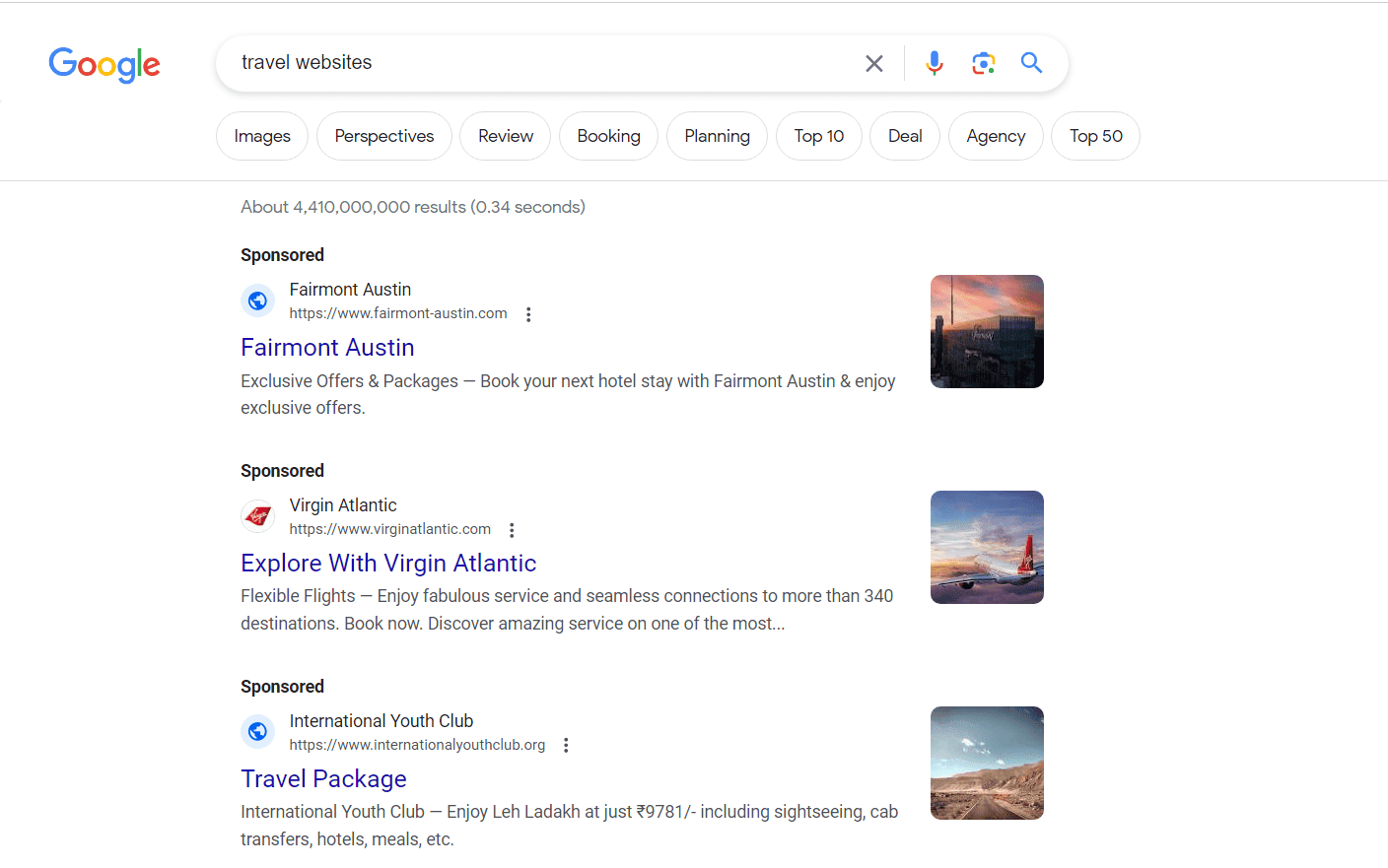Click the Enjoy Leh Ladakh description text

[x=569, y=826]
